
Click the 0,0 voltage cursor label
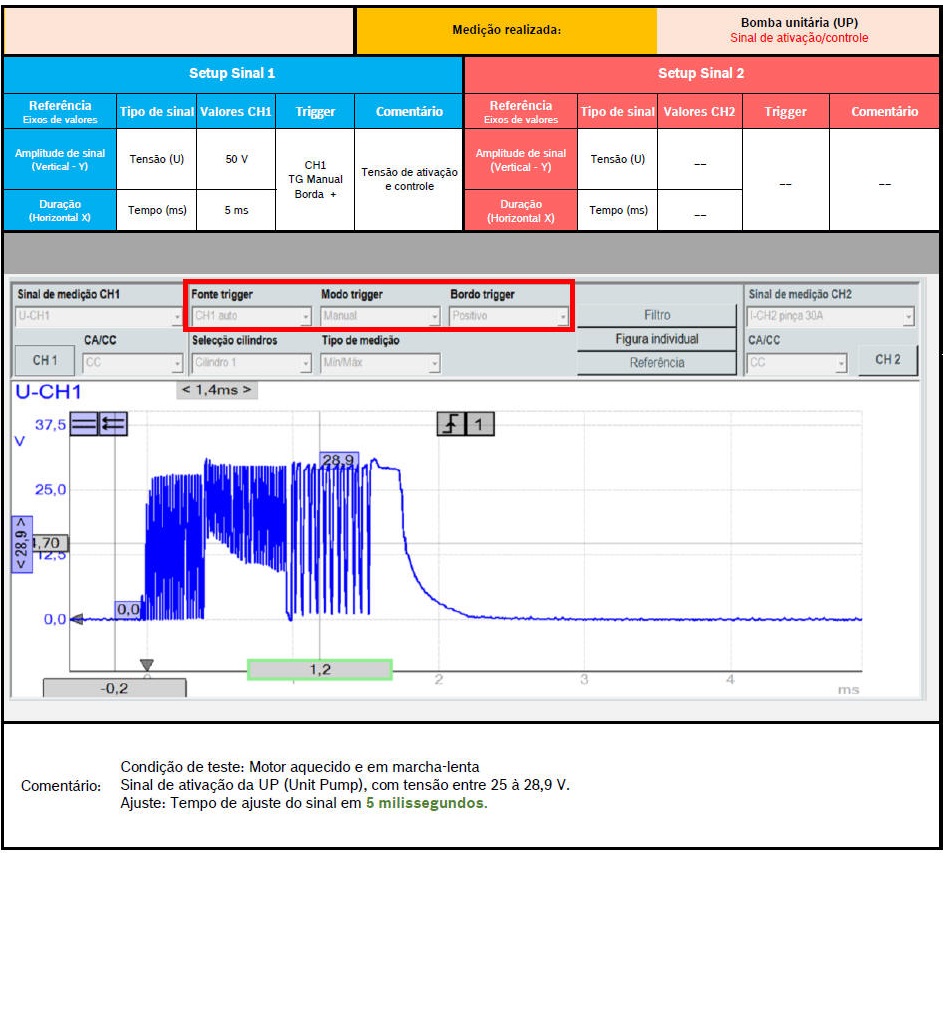pos(128,608)
